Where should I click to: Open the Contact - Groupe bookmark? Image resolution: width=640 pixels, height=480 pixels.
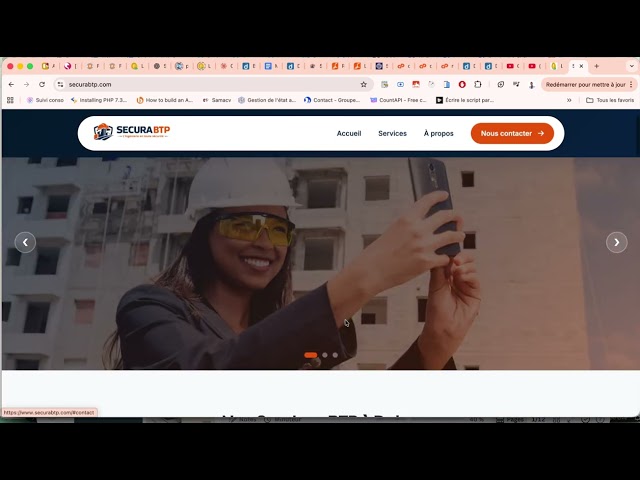[332, 100]
